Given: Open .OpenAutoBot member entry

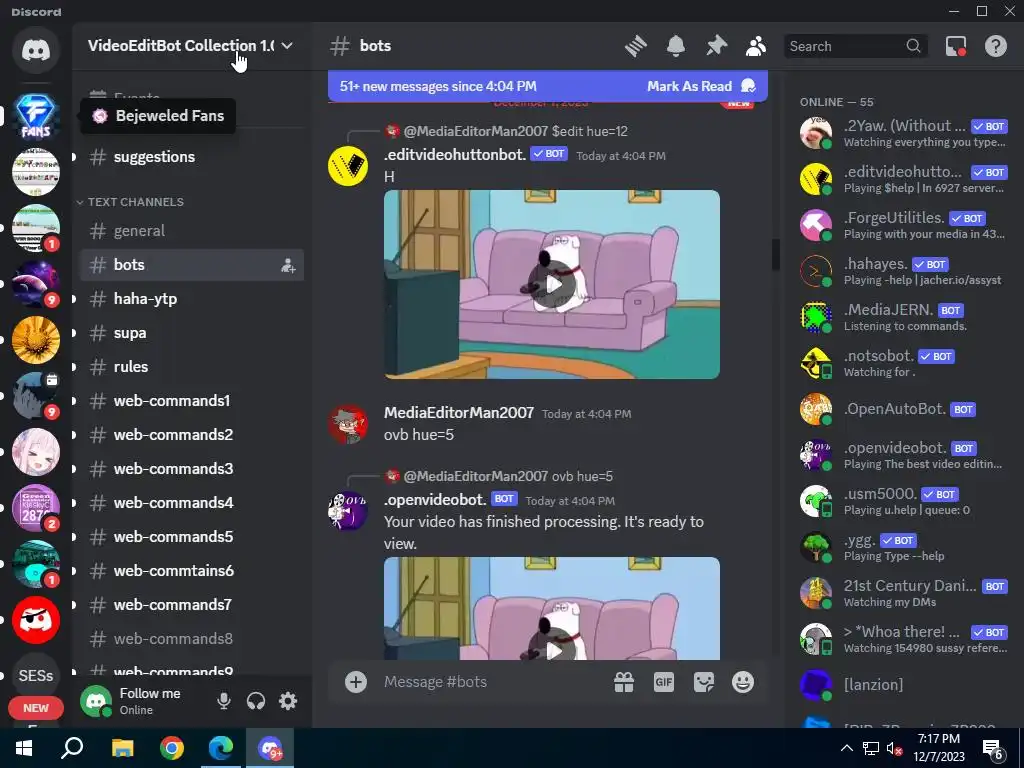Looking at the screenshot, I should click(x=904, y=409).
